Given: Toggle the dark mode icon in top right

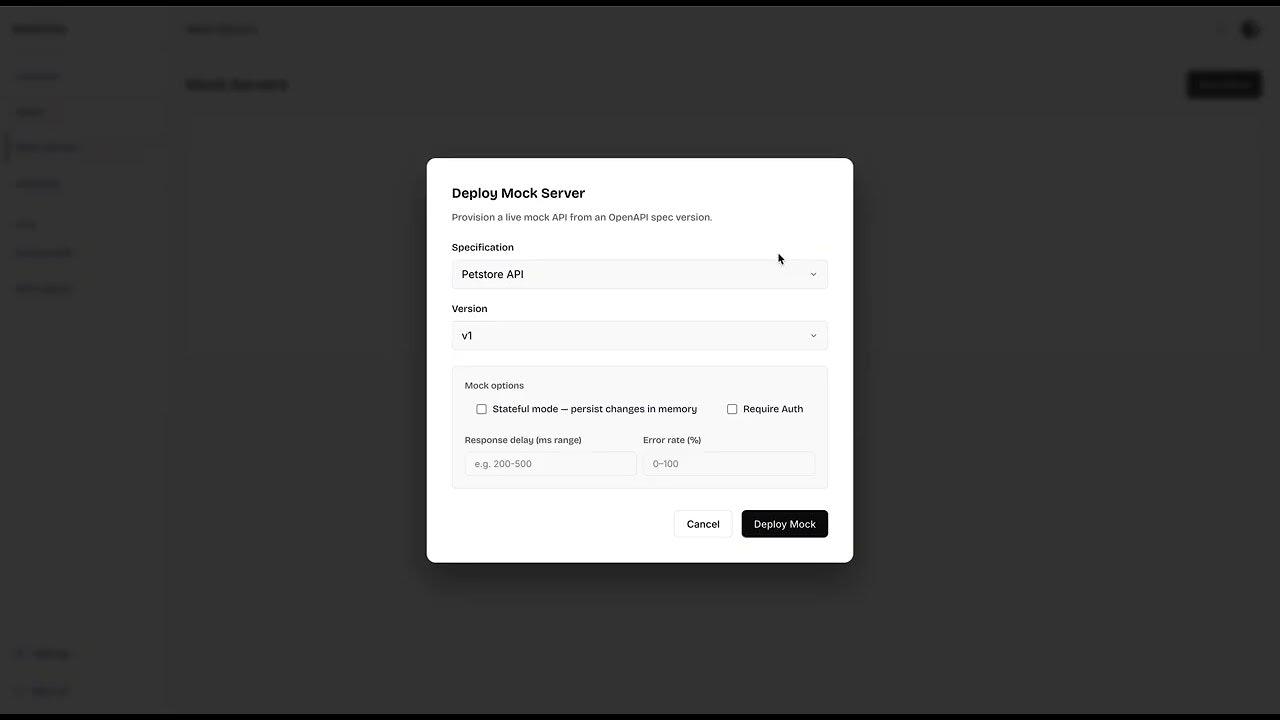Looking at the screenshot, I should click(1250, 29).
